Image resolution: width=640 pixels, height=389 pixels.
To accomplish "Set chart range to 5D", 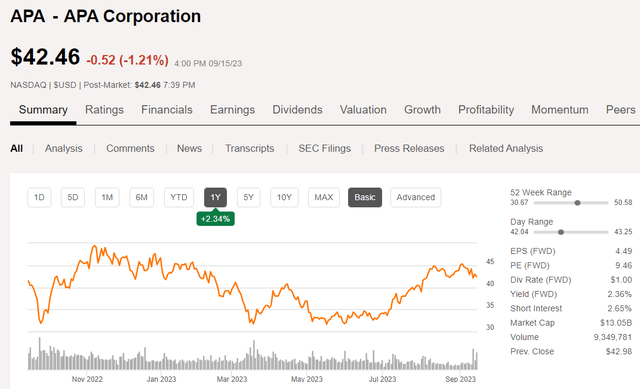I will coord(73,198).
